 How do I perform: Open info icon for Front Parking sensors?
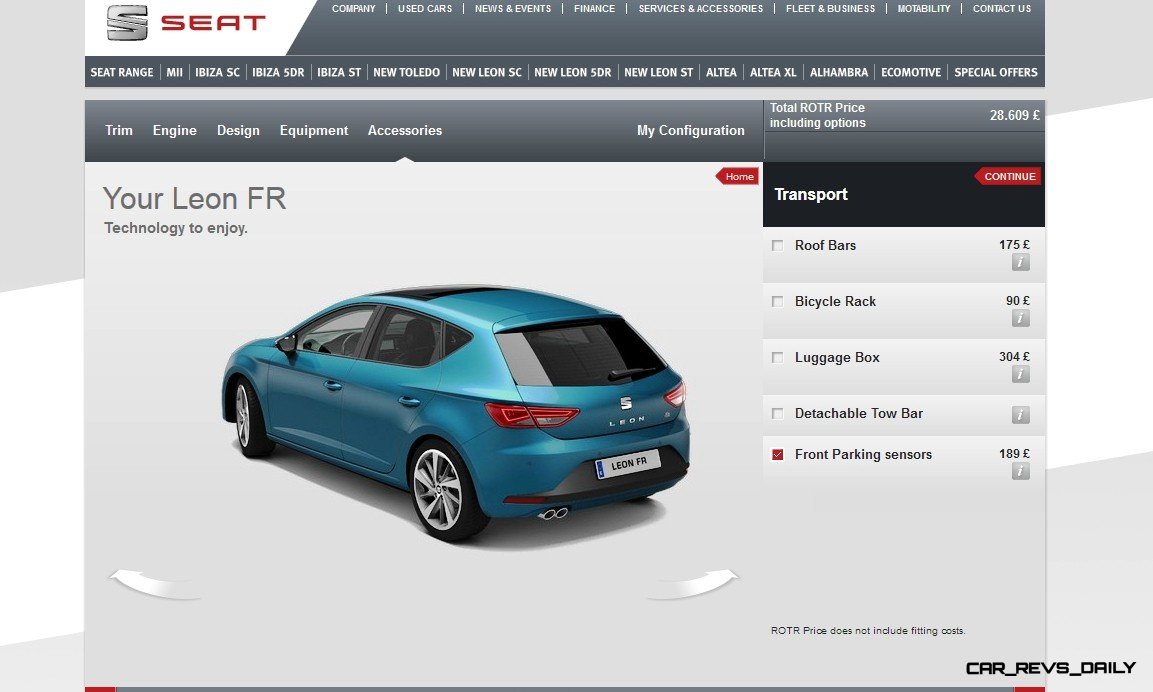[1020, 471]
